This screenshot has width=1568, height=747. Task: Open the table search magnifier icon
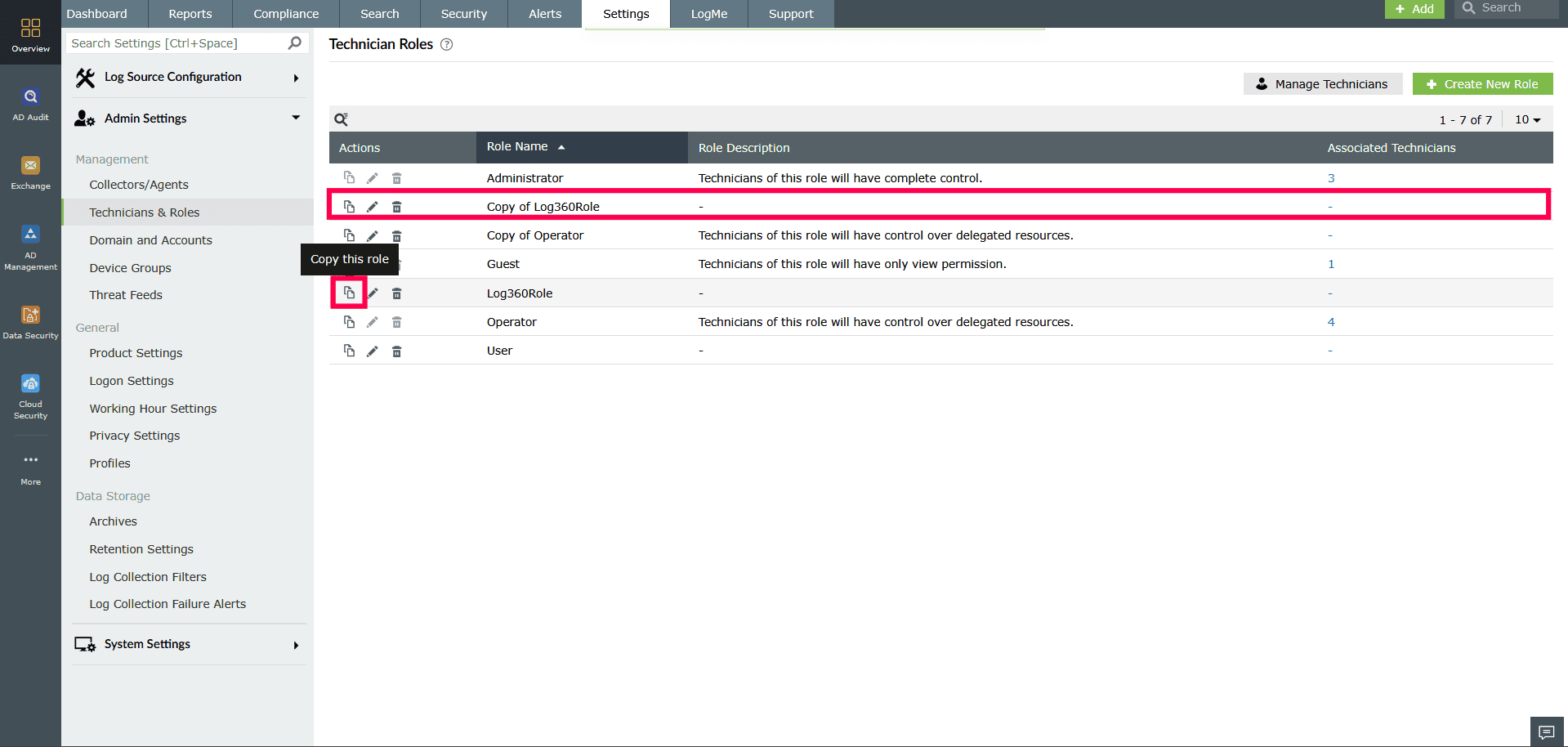(342, 119)
